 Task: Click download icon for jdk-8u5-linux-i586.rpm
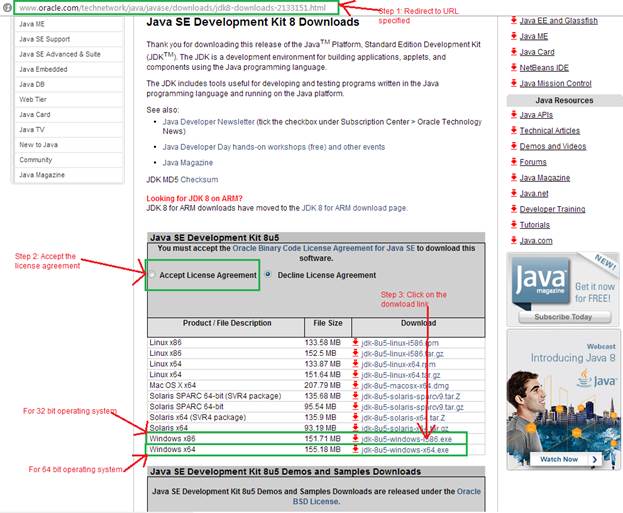pos(355,342)
